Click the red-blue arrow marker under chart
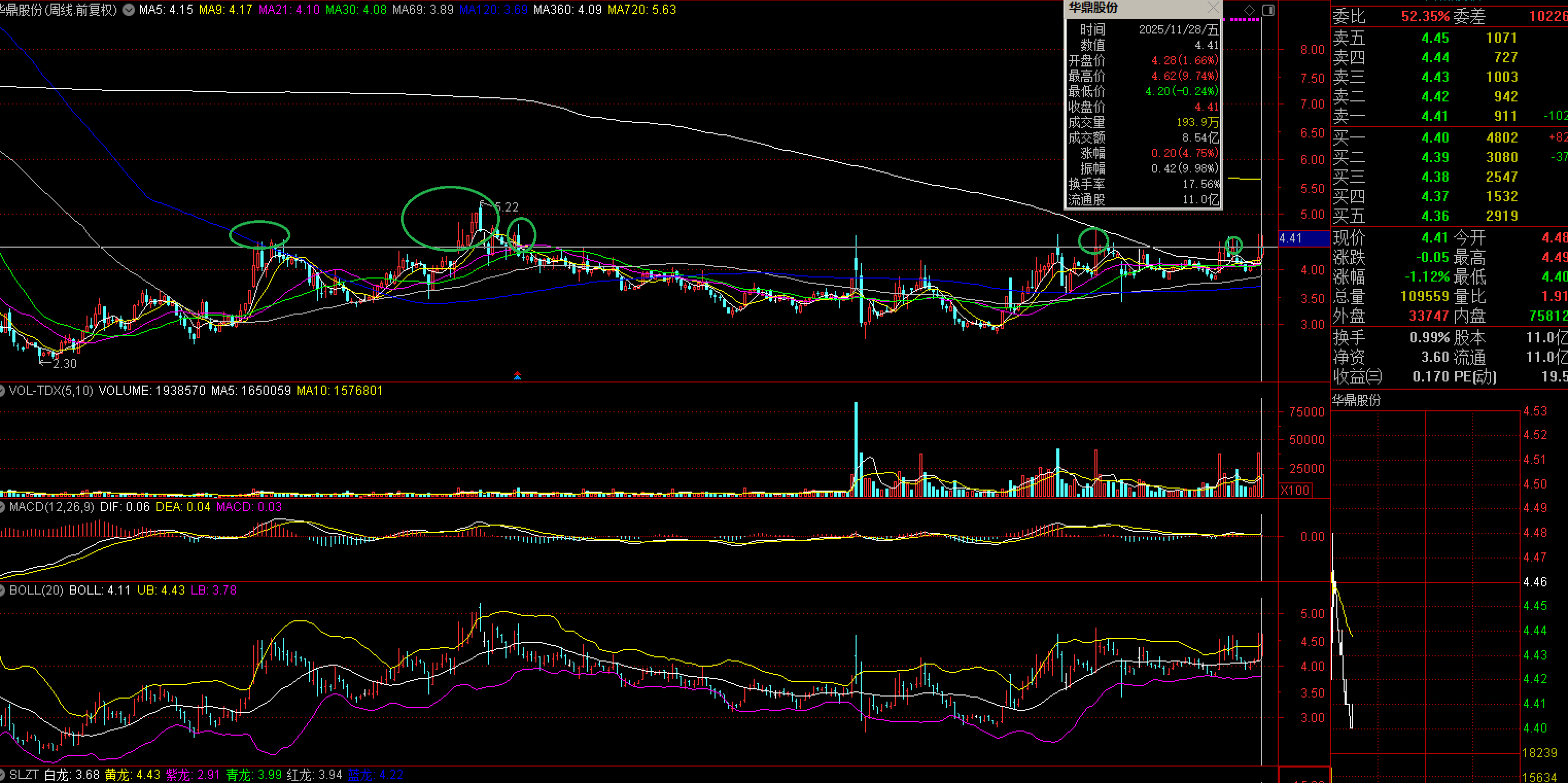Viewport: 1568px width, 783px height. (x=517, y=375)
